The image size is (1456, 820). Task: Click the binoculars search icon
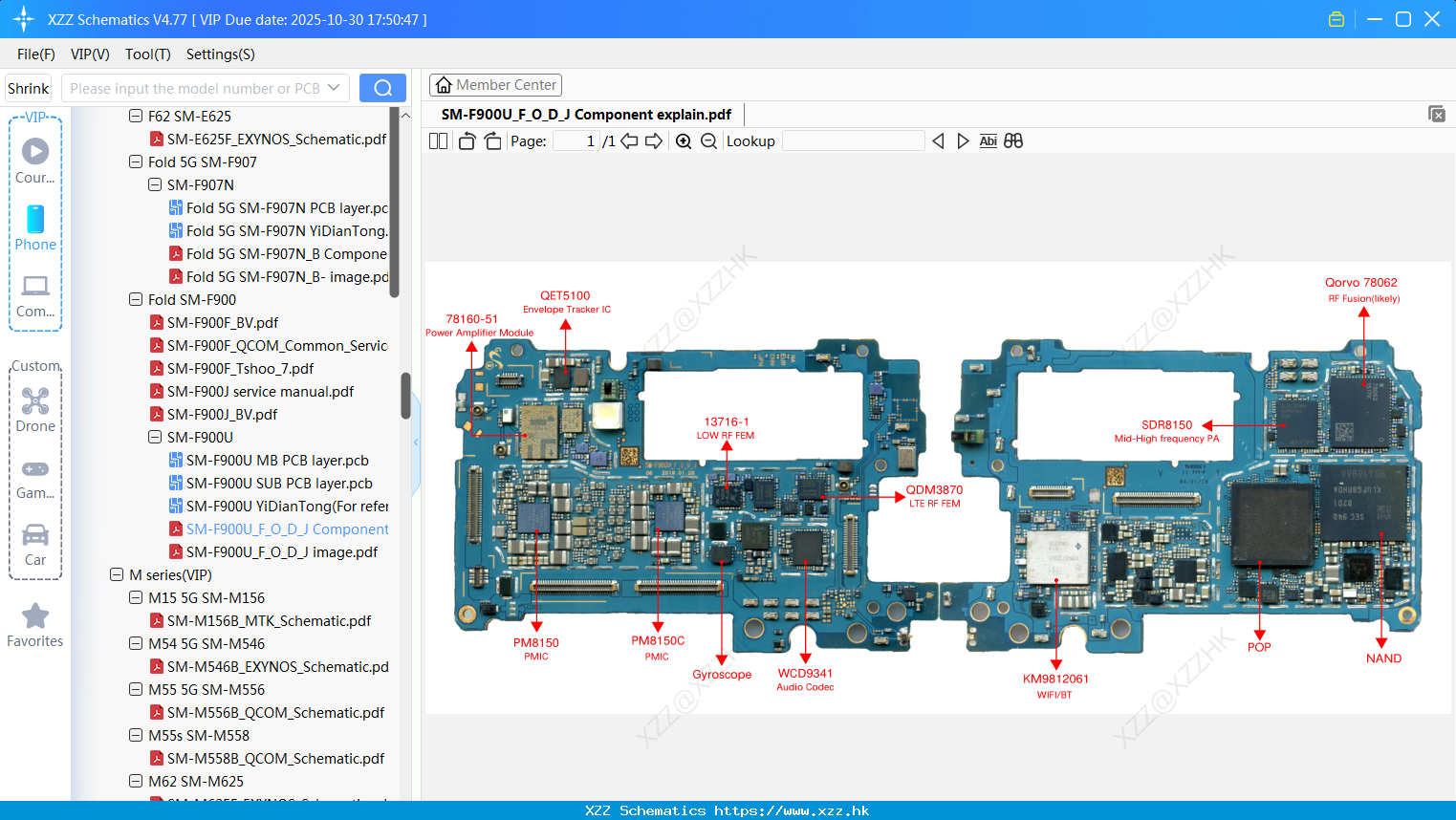(x=1013, y=141)
